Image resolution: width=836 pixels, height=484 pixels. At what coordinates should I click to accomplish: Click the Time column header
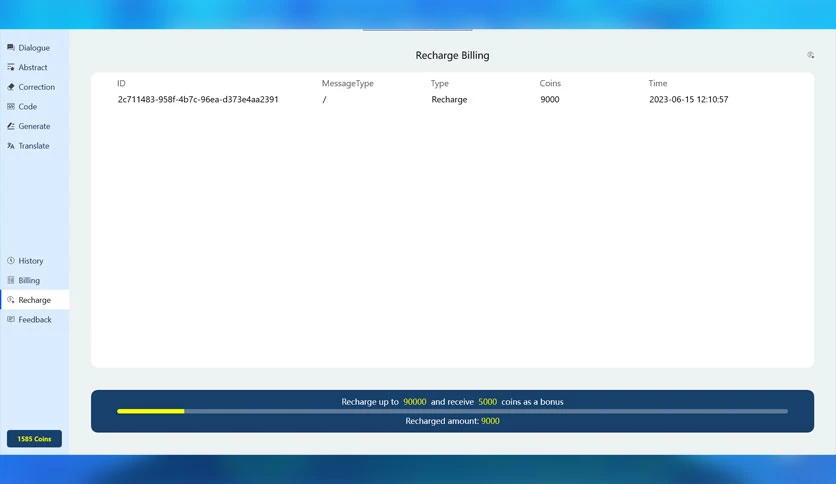click(x=657, y=83)
